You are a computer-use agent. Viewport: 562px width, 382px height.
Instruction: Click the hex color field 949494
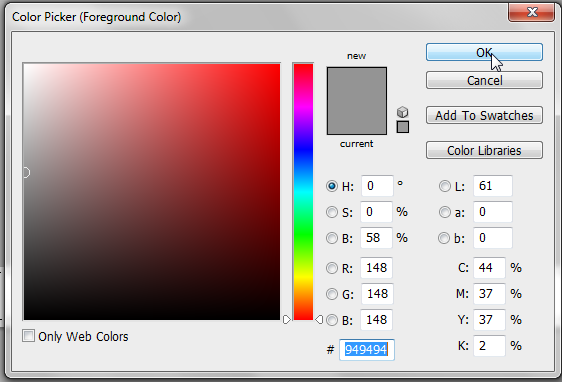coord(367,349)
